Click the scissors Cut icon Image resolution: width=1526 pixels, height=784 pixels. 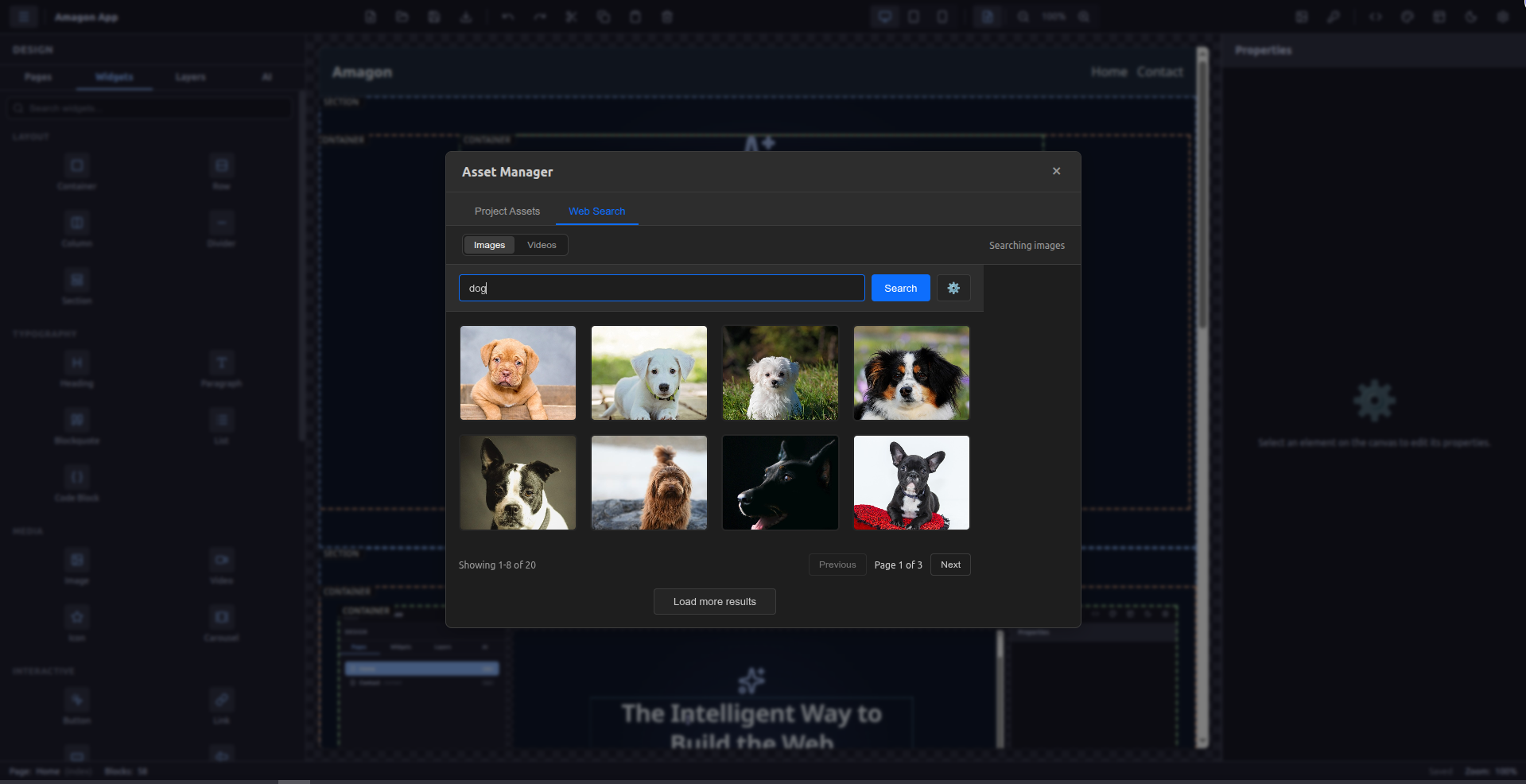[x=571, y=17]
